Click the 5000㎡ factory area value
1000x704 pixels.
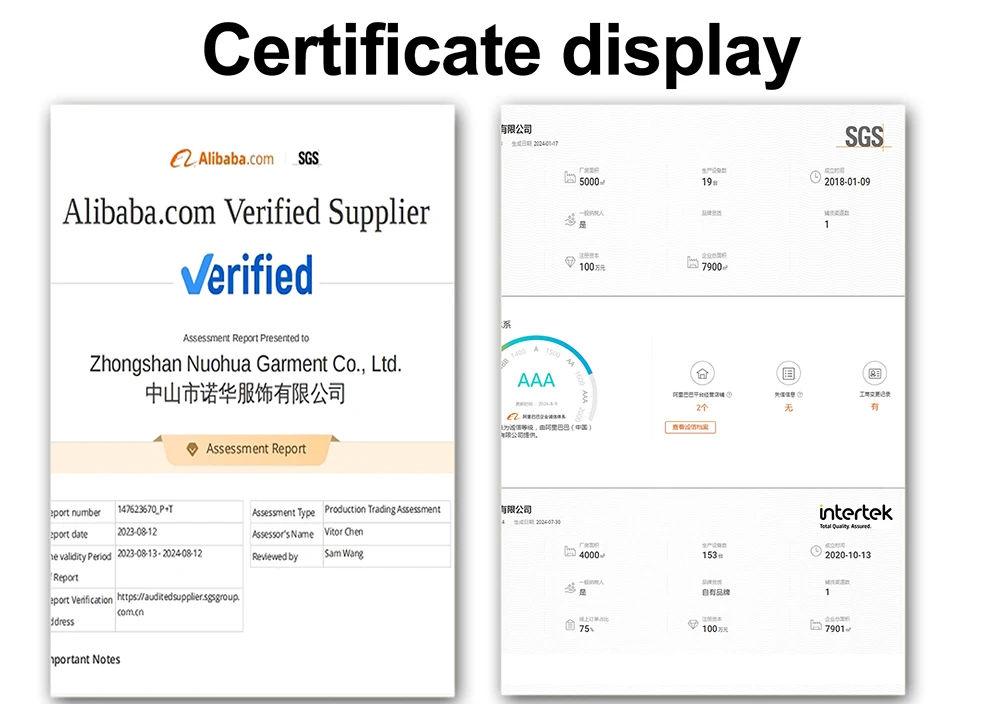coord(592,182)
